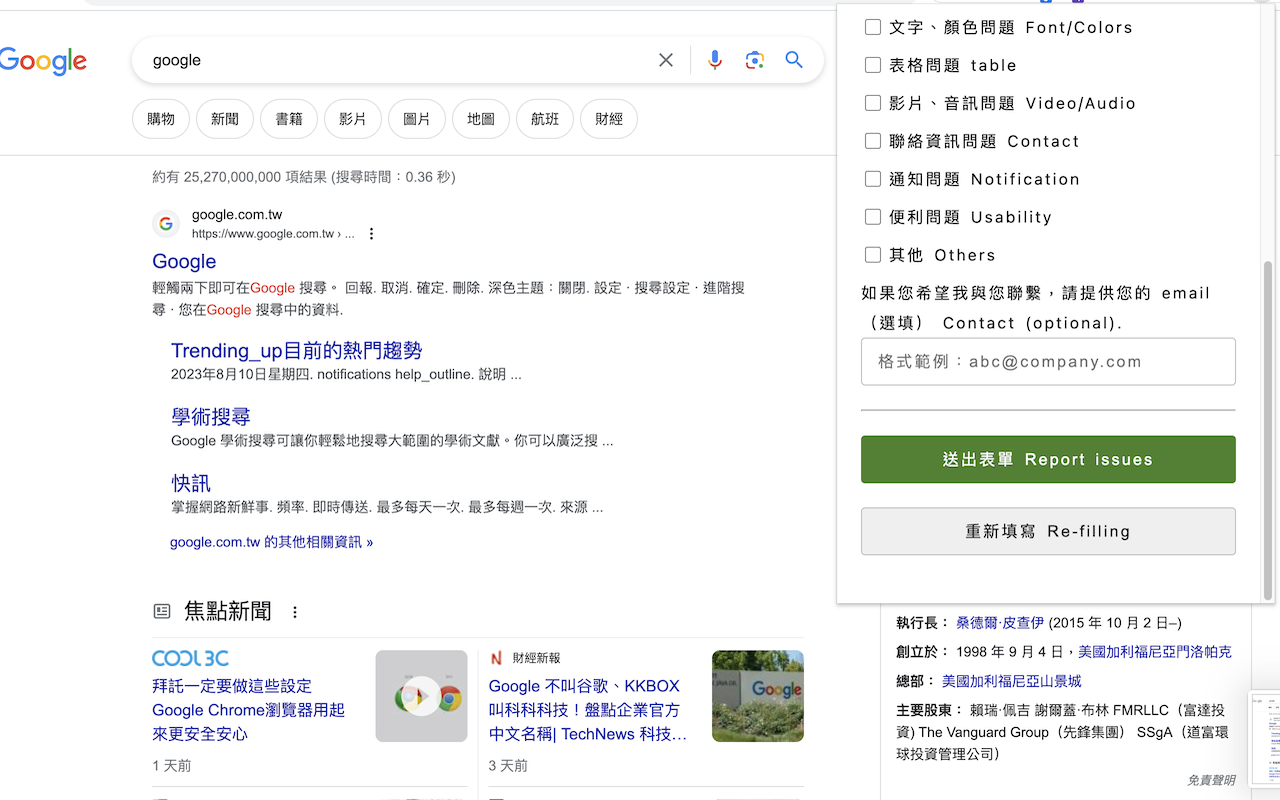
Task: Show 圖片 results
Action: click(417, 119)
